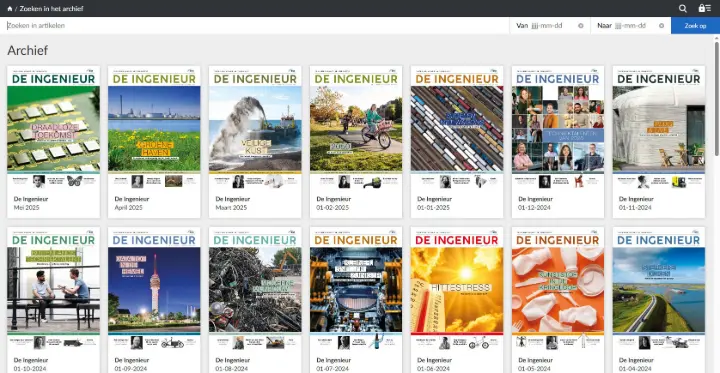720x373 pixels.
Task: Open the lock menu icon in top bar
Action: click(x=704, y=8)
